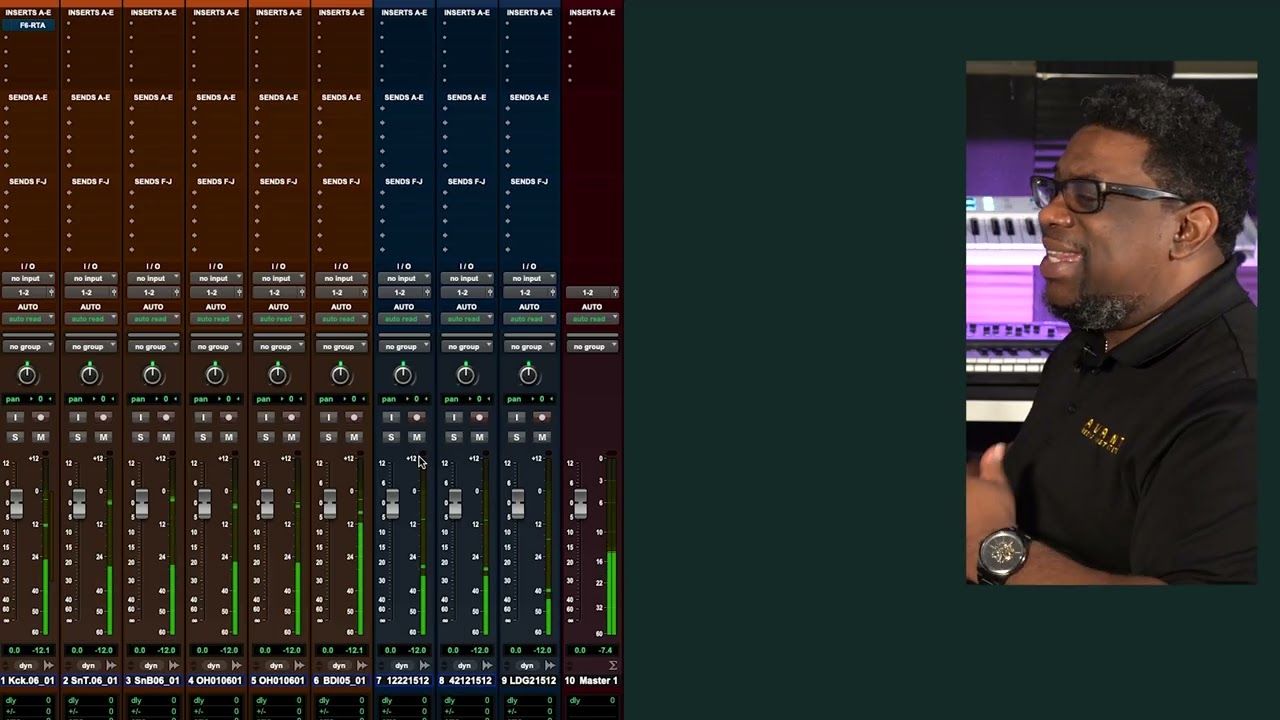The width and height of the screenshot is (1280, 720).
Task: Open 'dyn' voice selector on BDI05_01
Action: click(339, 665)
